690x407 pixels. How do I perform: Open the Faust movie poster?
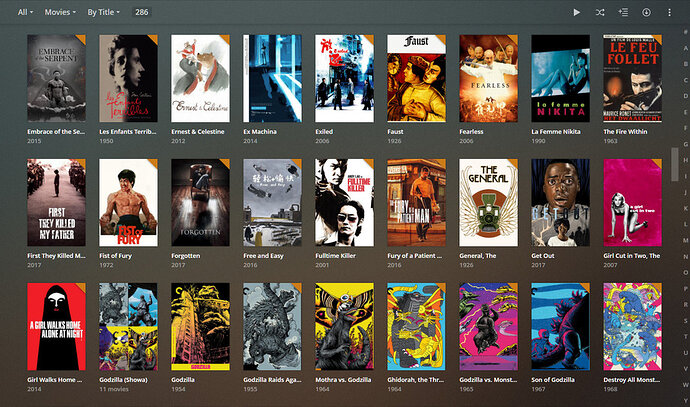tap(416, 78)
